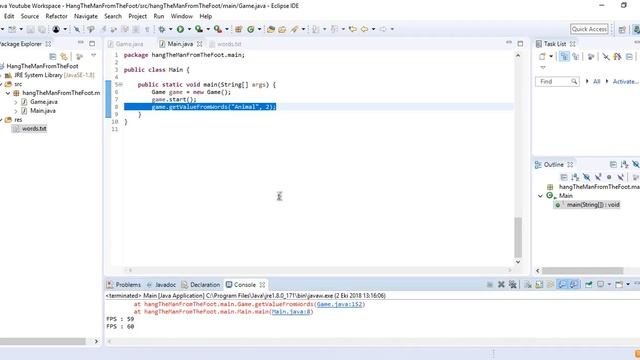Click the Game.java:152 stack trace link

(x=340, y=304)
